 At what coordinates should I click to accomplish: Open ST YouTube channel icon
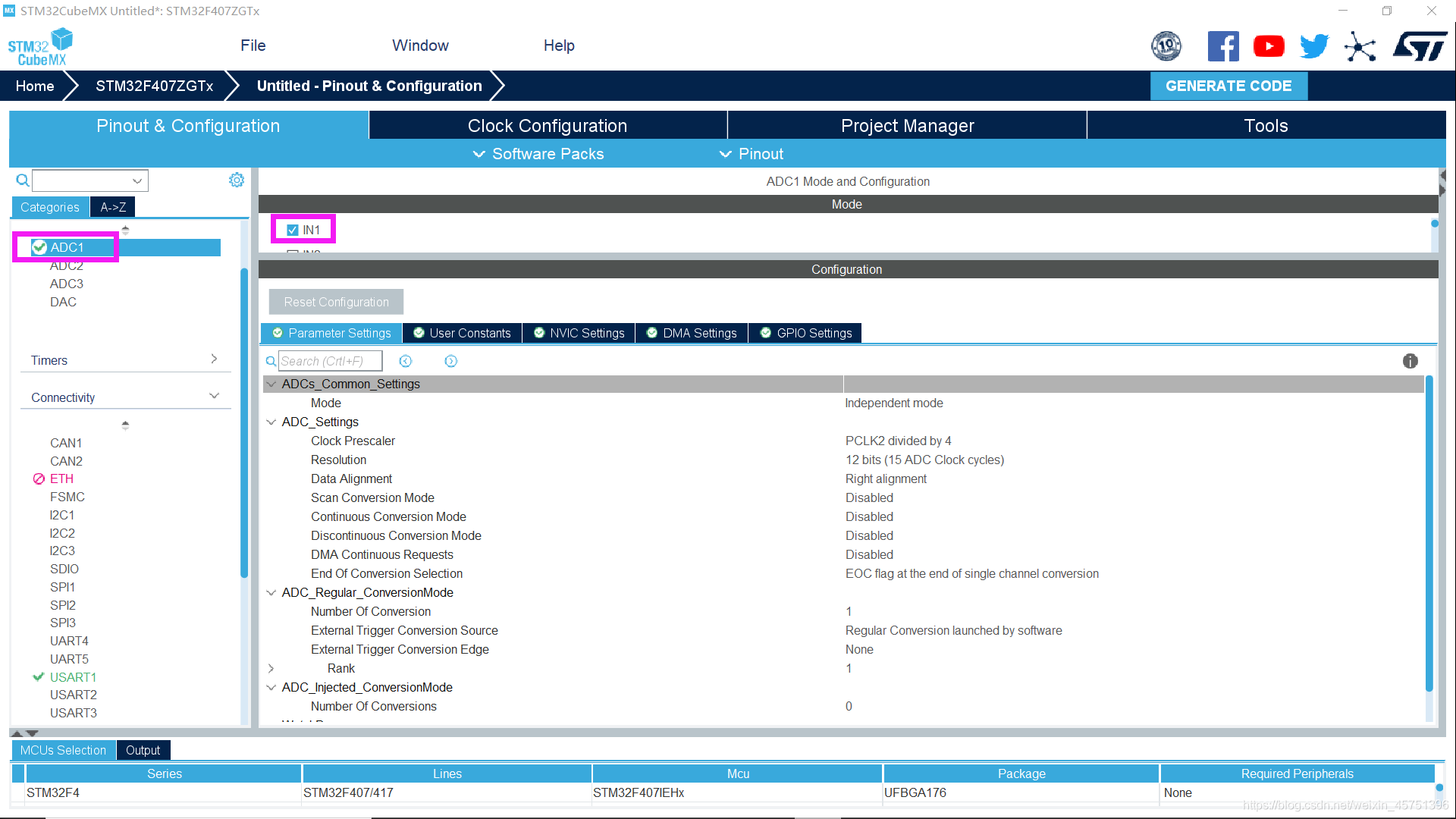point(1269,46)
